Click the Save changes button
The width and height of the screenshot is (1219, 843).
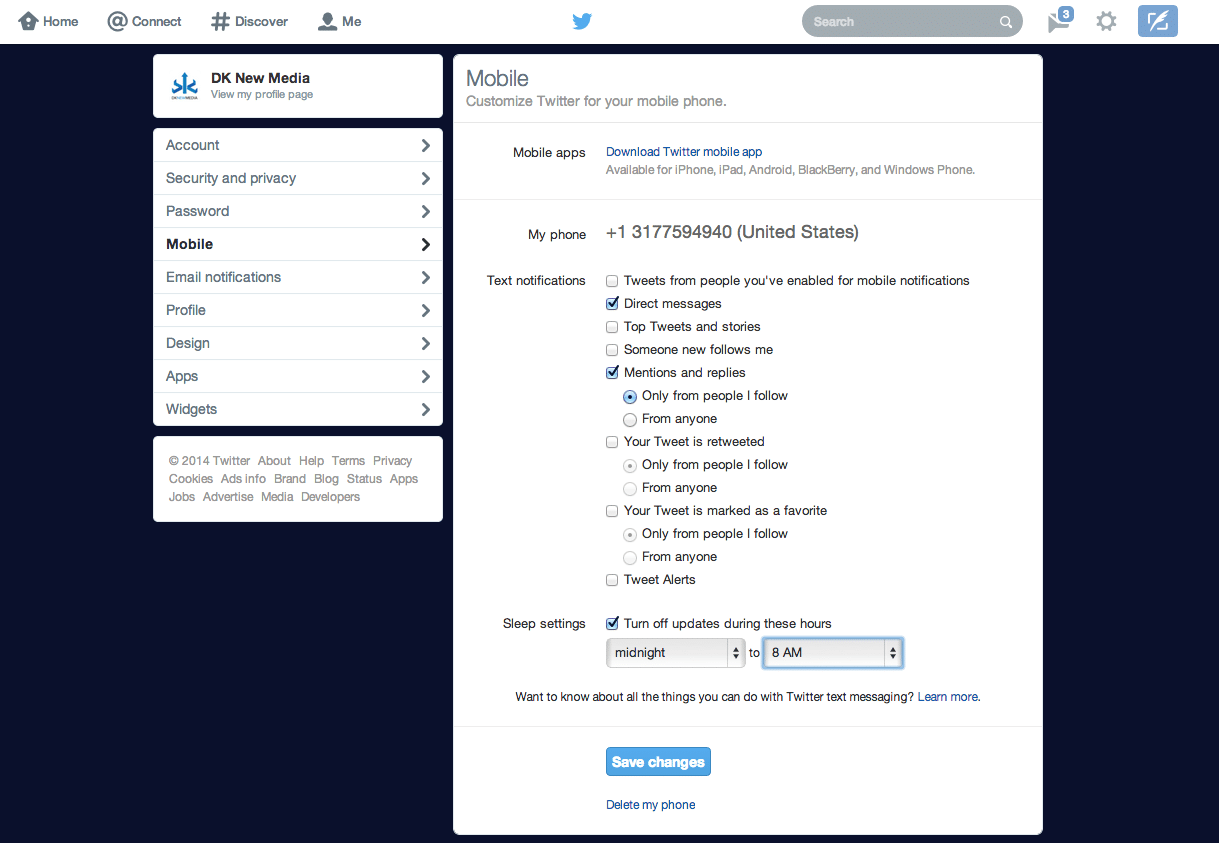point(658,762)
